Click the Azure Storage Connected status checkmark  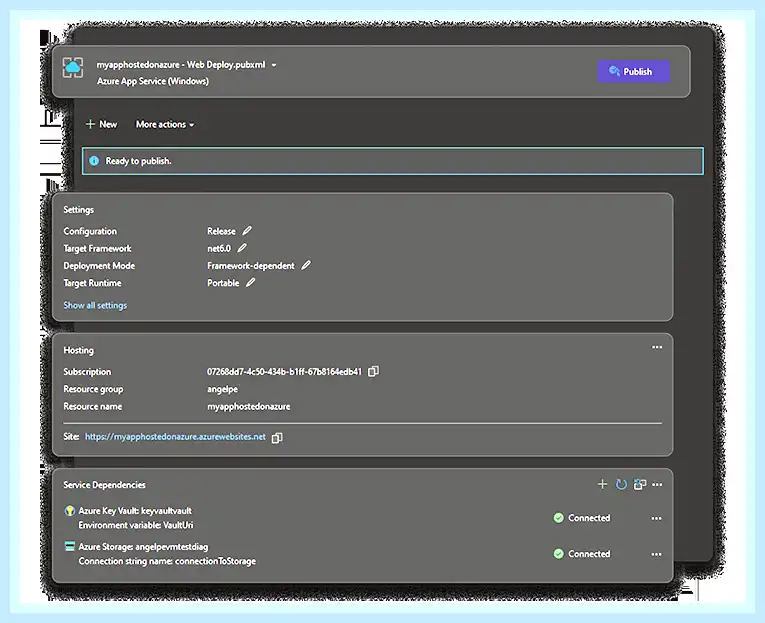(559, 554)
